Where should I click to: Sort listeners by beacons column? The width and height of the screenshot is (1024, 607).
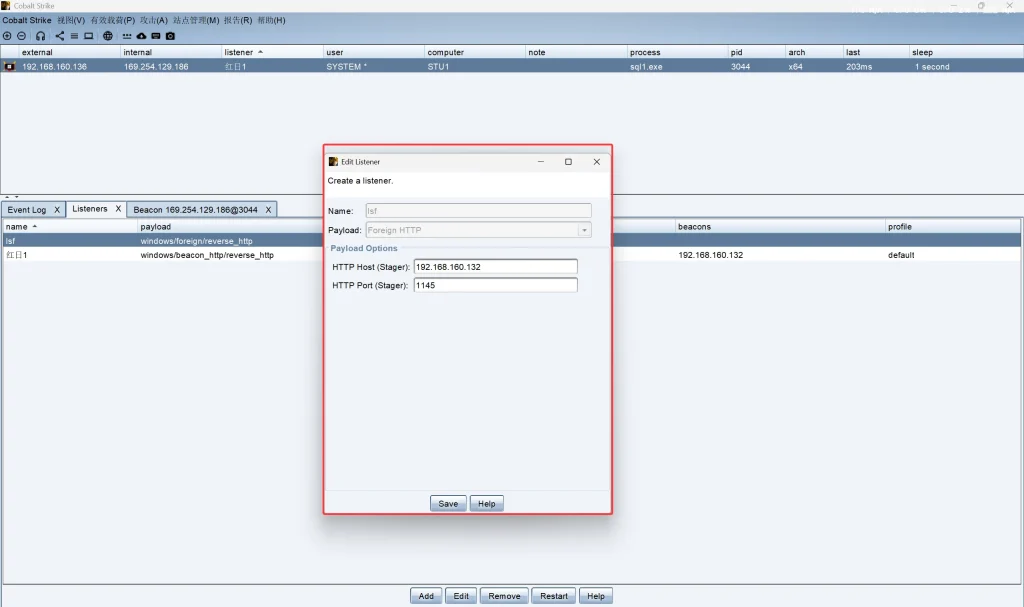[780, 227]
